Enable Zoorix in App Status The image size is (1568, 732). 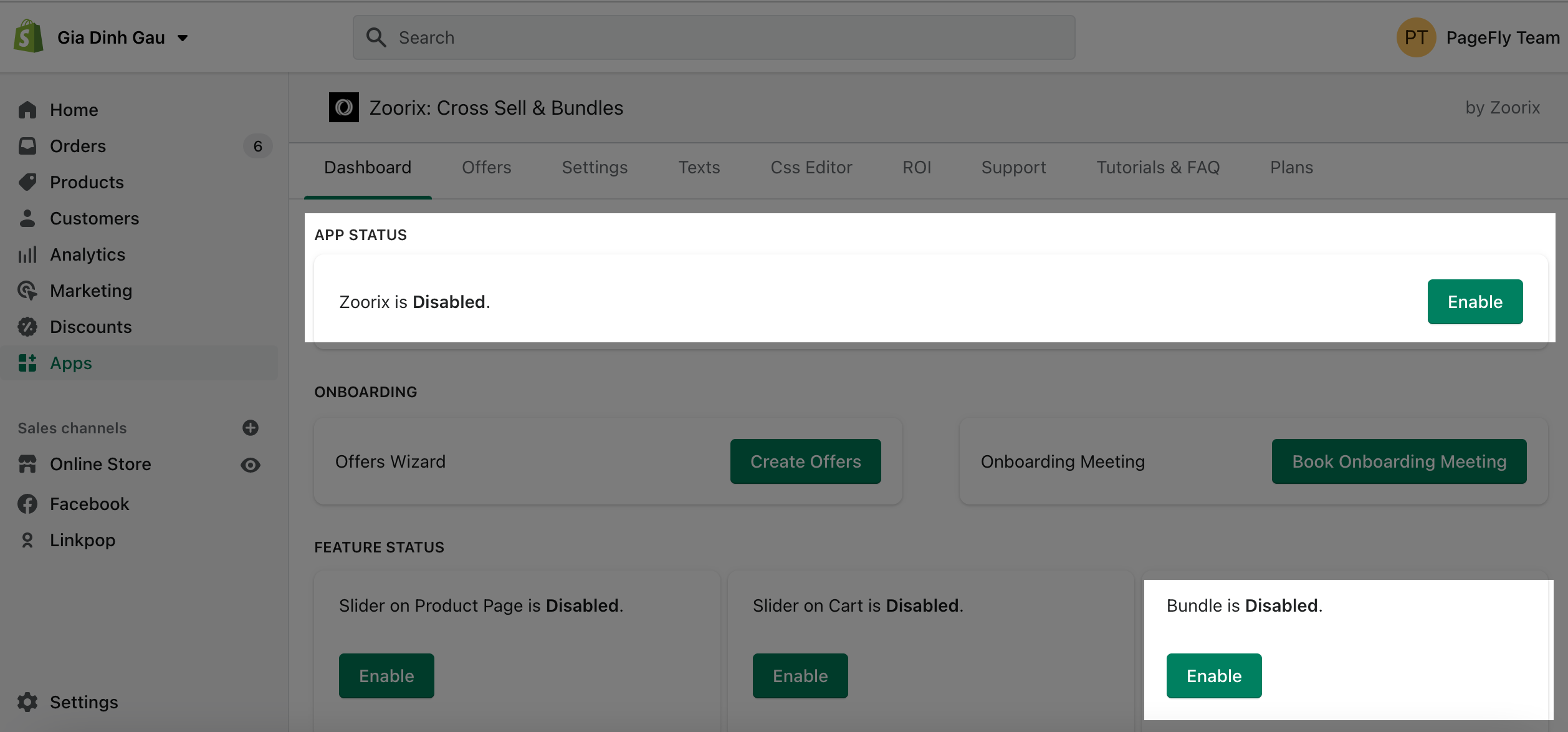1475,302
